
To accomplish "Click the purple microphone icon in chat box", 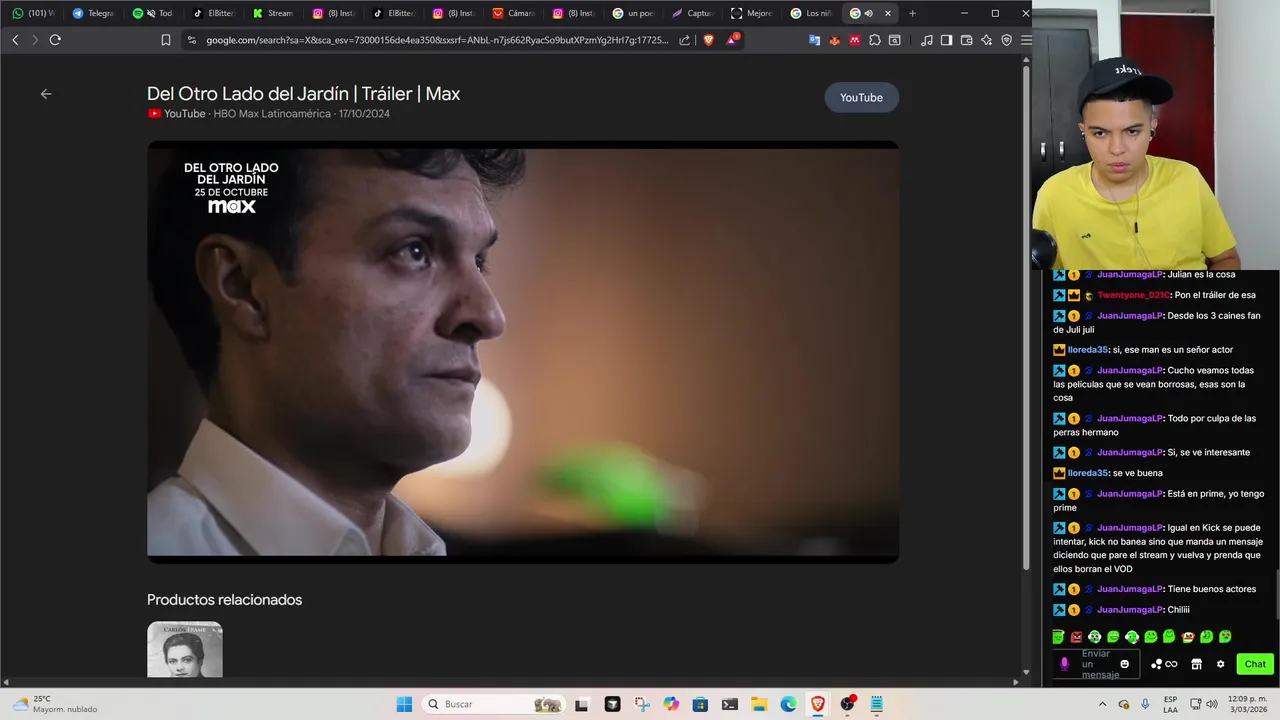I will (1064, 664).
